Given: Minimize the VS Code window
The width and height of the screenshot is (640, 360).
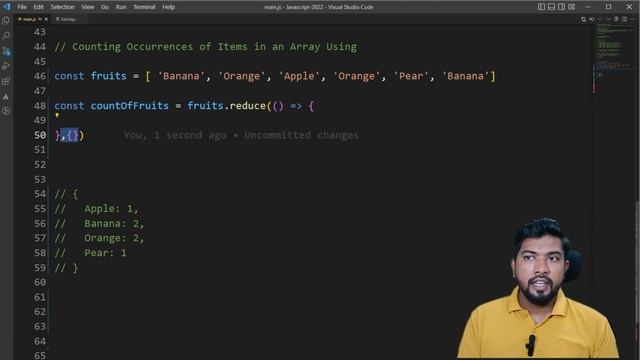Looking at the screenshot, I should 588,7.
